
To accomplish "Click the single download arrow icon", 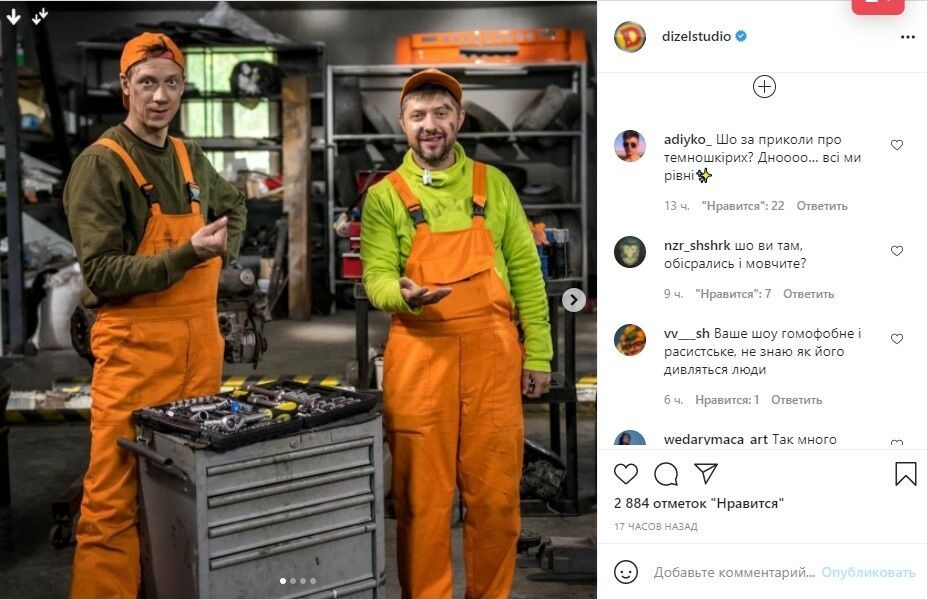I will (13, 17).
